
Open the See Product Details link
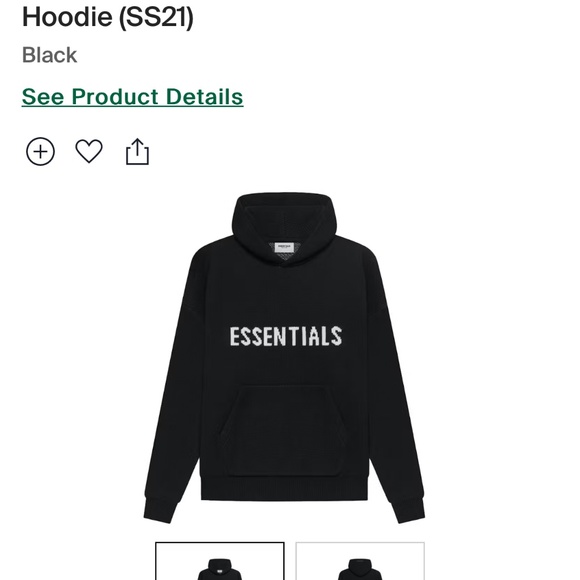coord(132,97)
